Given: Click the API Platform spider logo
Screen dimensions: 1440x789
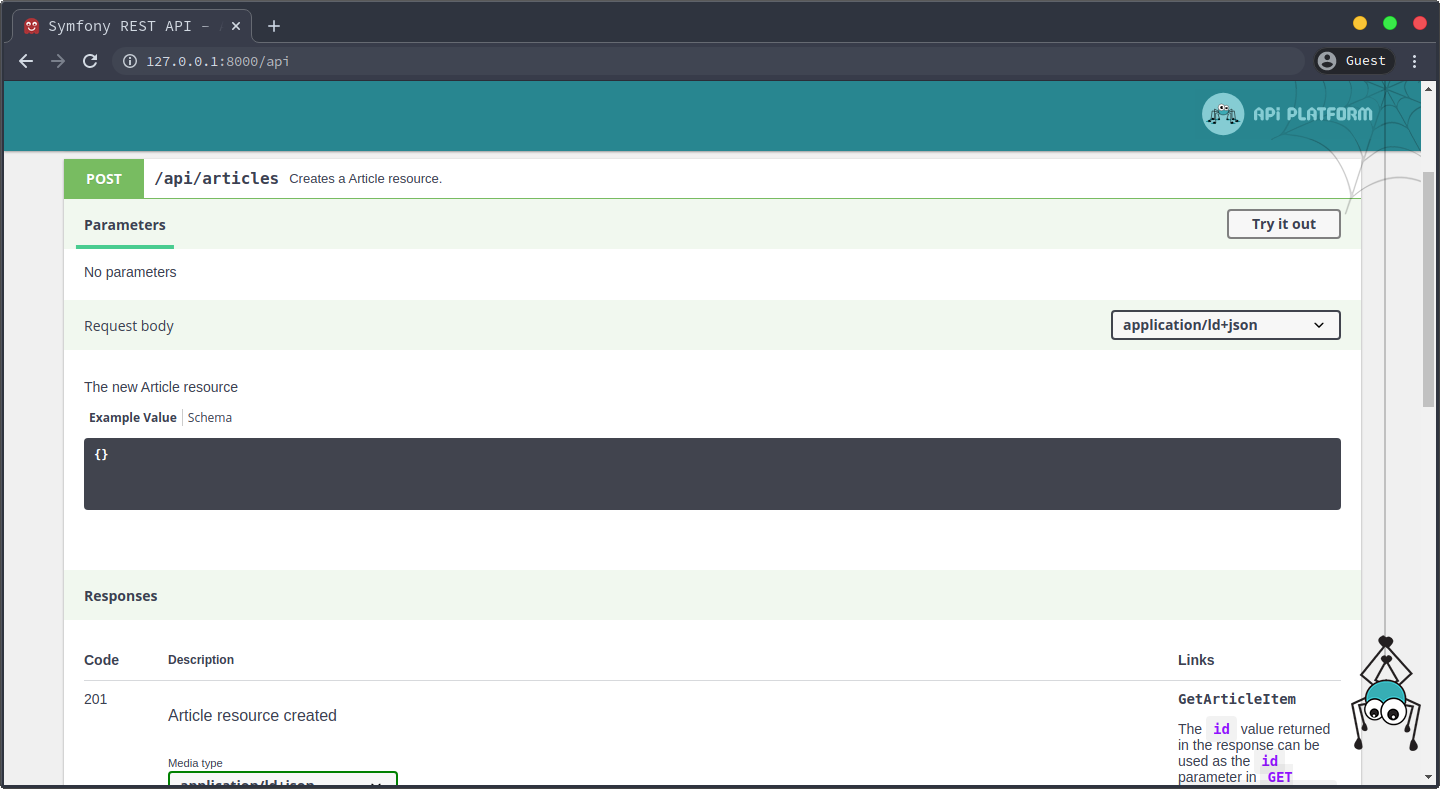Looking at the screenshot, I should coord(1222,114).
